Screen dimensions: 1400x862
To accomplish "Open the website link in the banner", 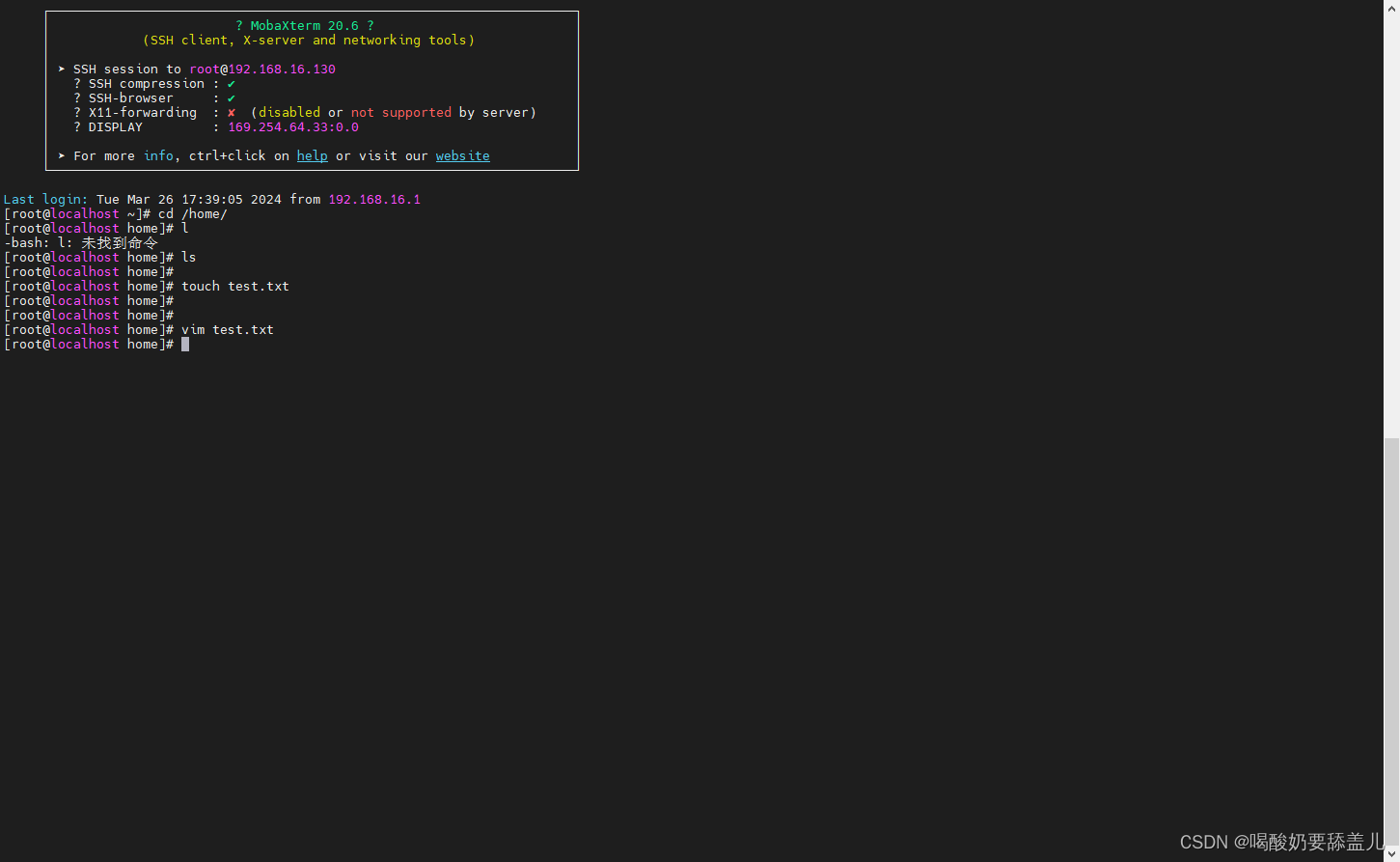I will [462, 156].
